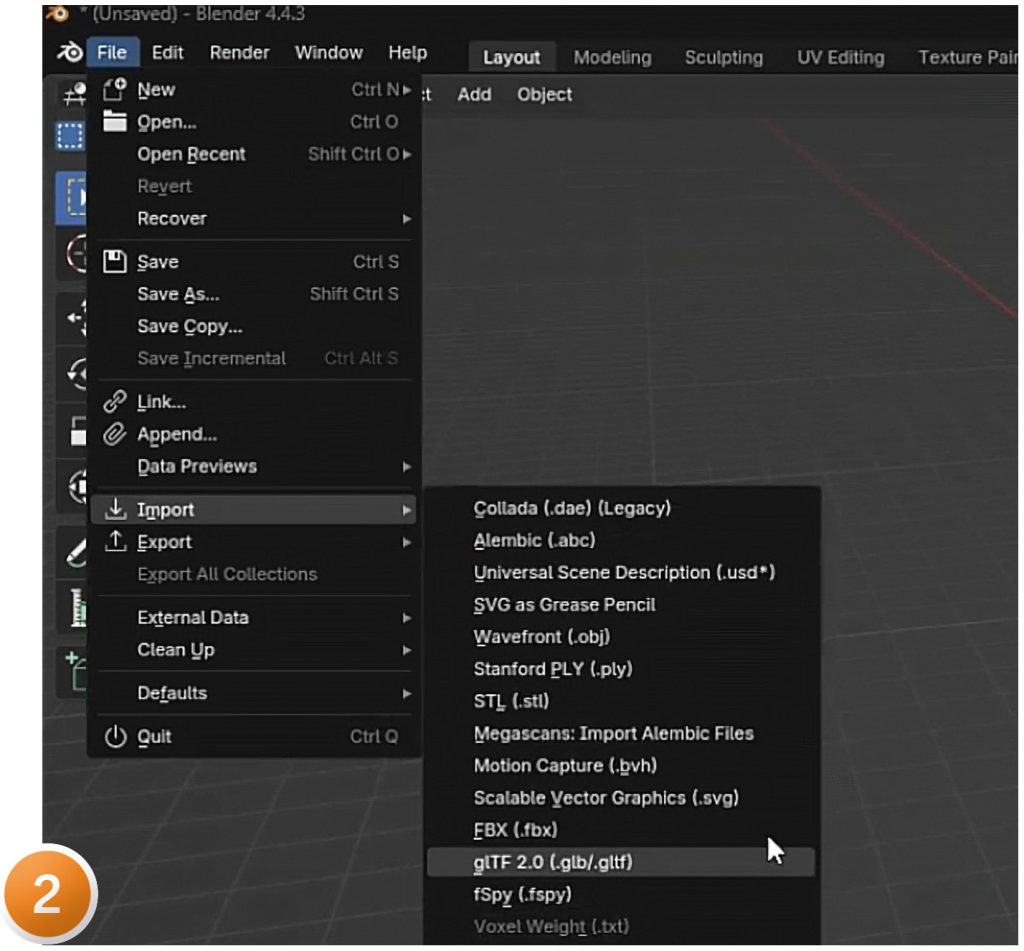Open the Window menu

(x=328, y=52)
